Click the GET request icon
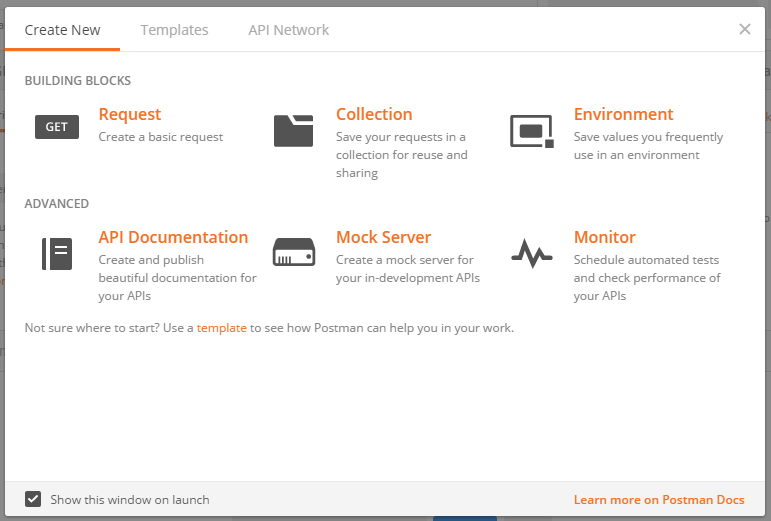This screenshot has height=521, width=771. pos(57,127)
